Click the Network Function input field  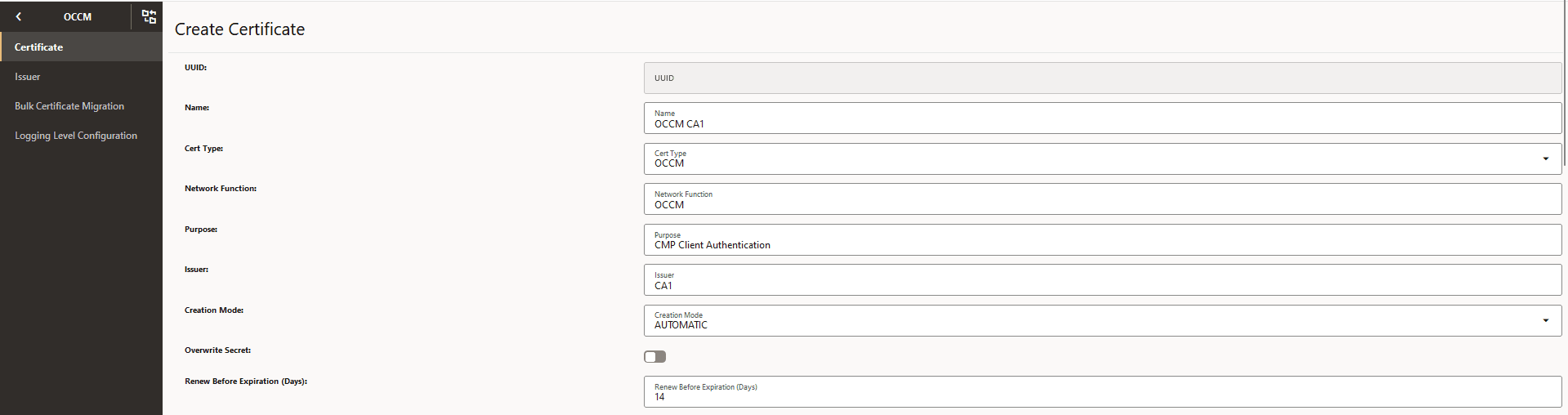(1102, 199)
